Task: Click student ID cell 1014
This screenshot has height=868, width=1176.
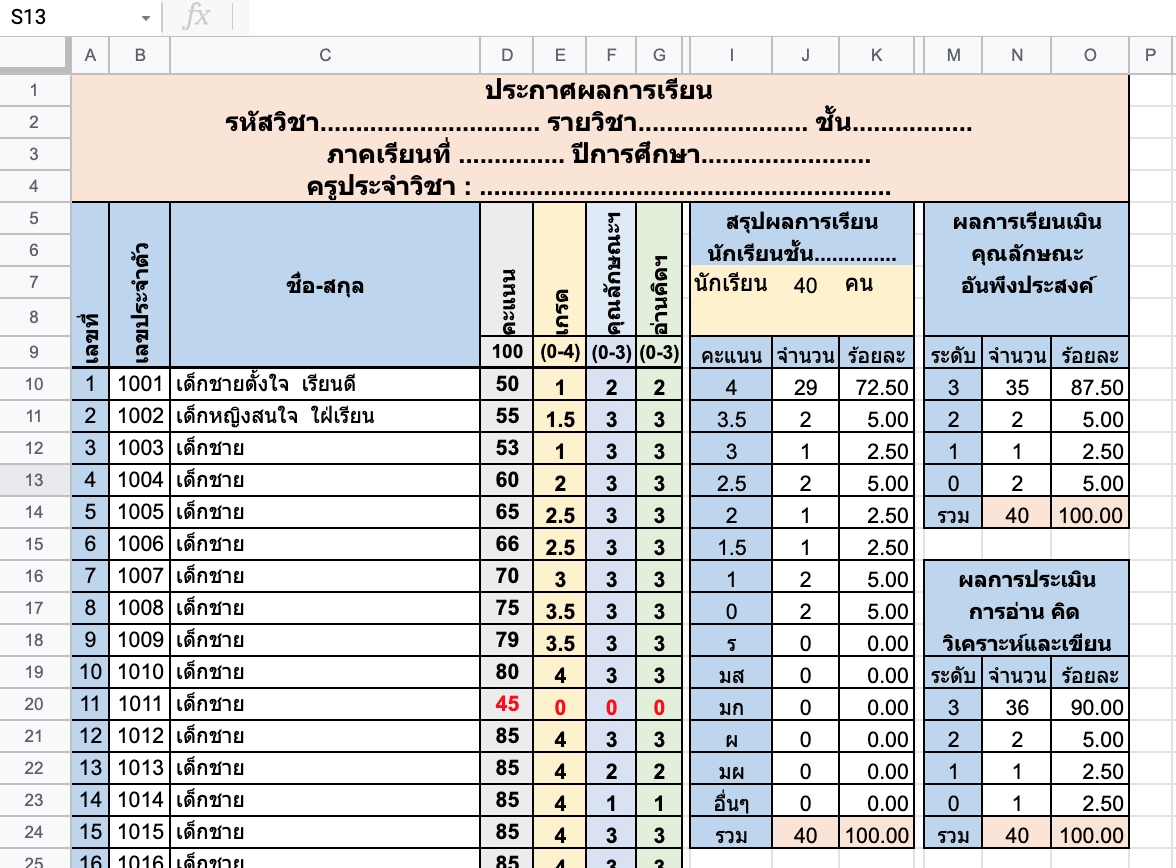Action: (x=140, y=800)
